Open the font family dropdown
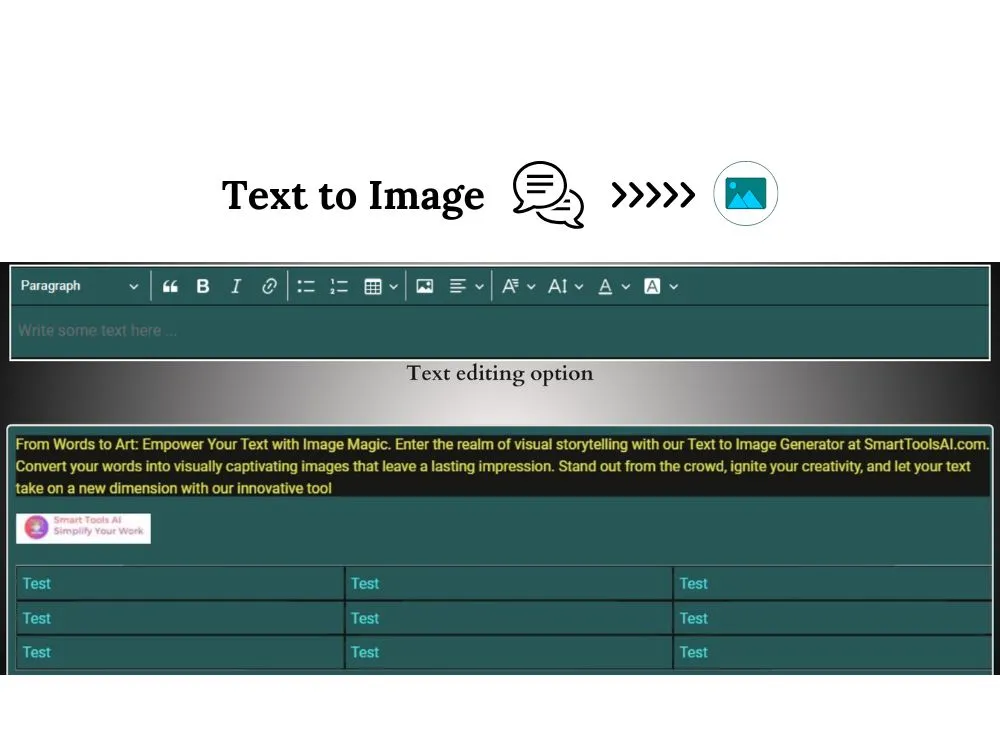The image size is (1000, 750). pyautogui.click(x=518, y=287)
